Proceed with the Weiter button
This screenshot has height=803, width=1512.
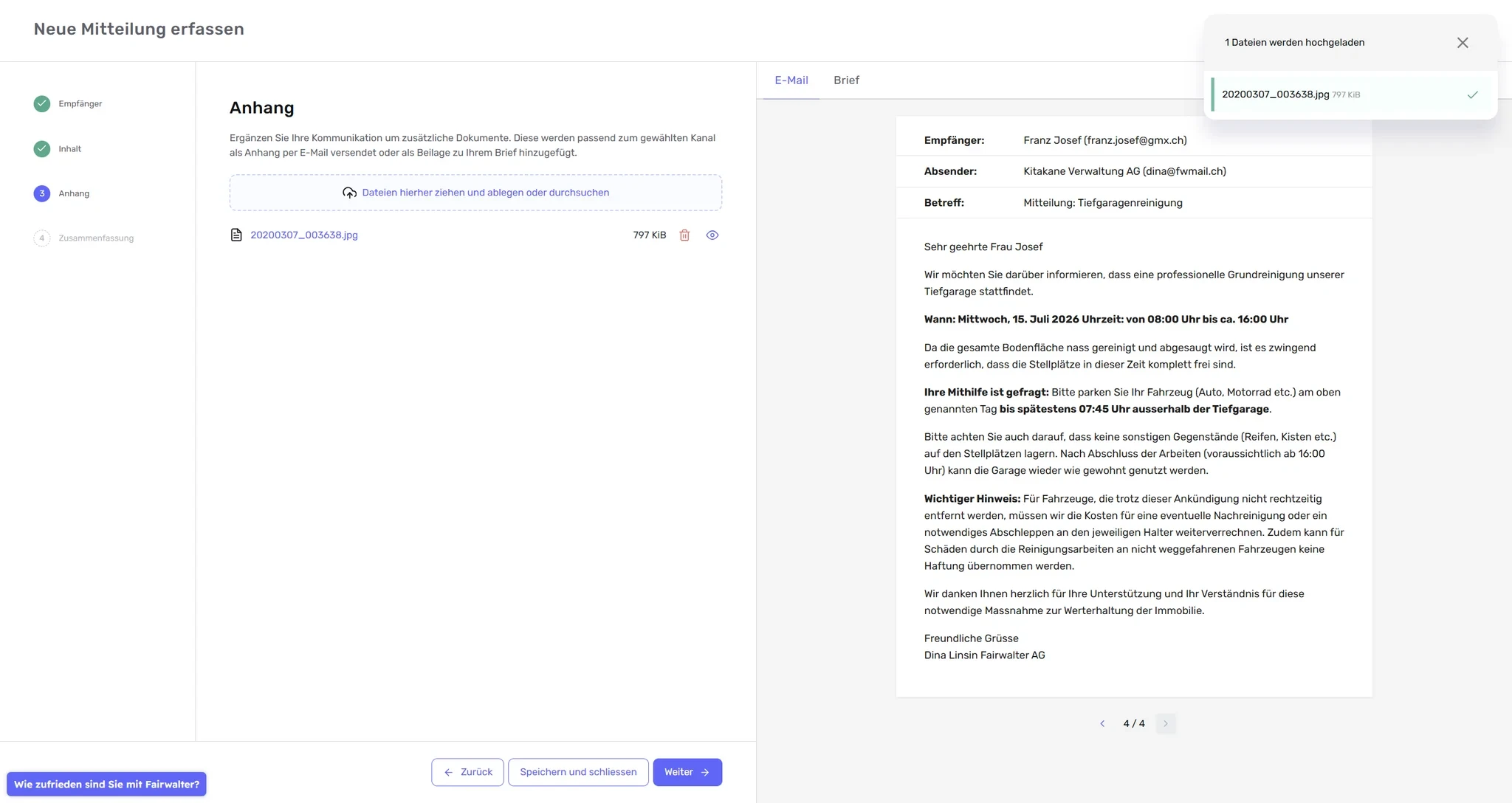tap(687, 772)
